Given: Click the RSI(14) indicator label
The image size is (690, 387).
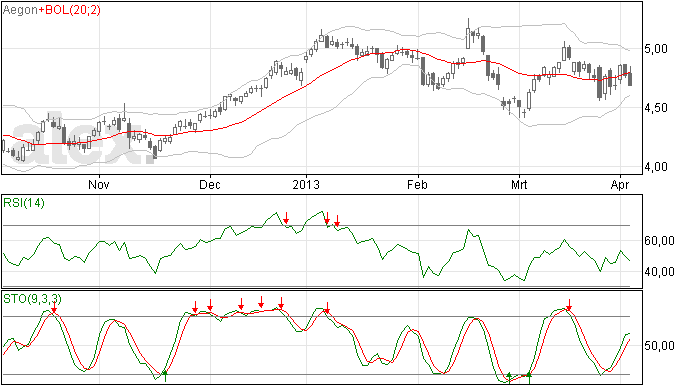Looking at the screenshot, I should 24,203.
